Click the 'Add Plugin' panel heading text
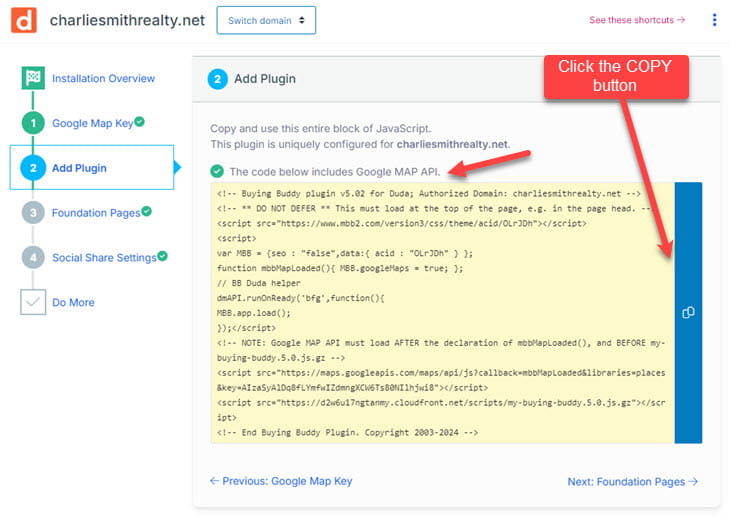 [265, 79]
